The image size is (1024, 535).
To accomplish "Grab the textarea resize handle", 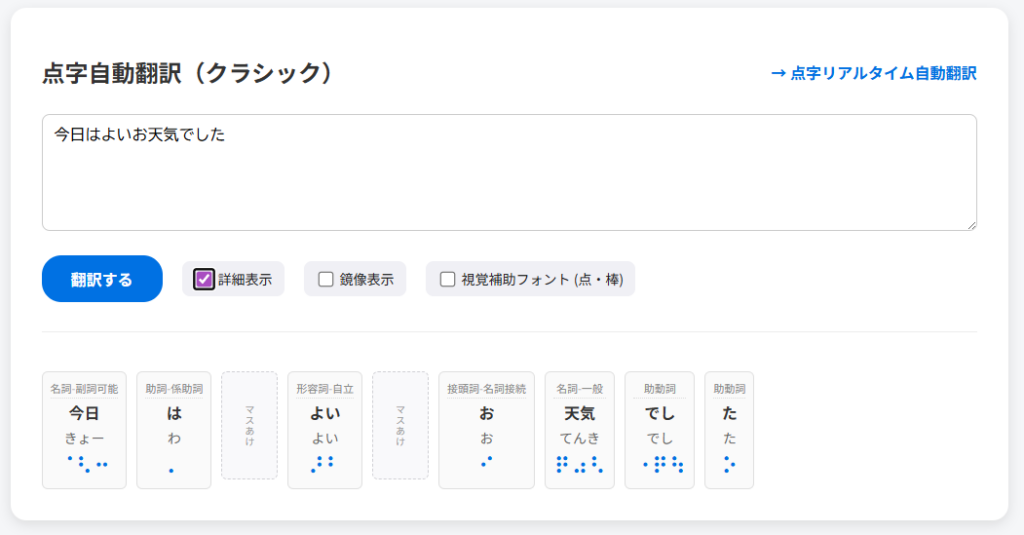I will [971, 225].
